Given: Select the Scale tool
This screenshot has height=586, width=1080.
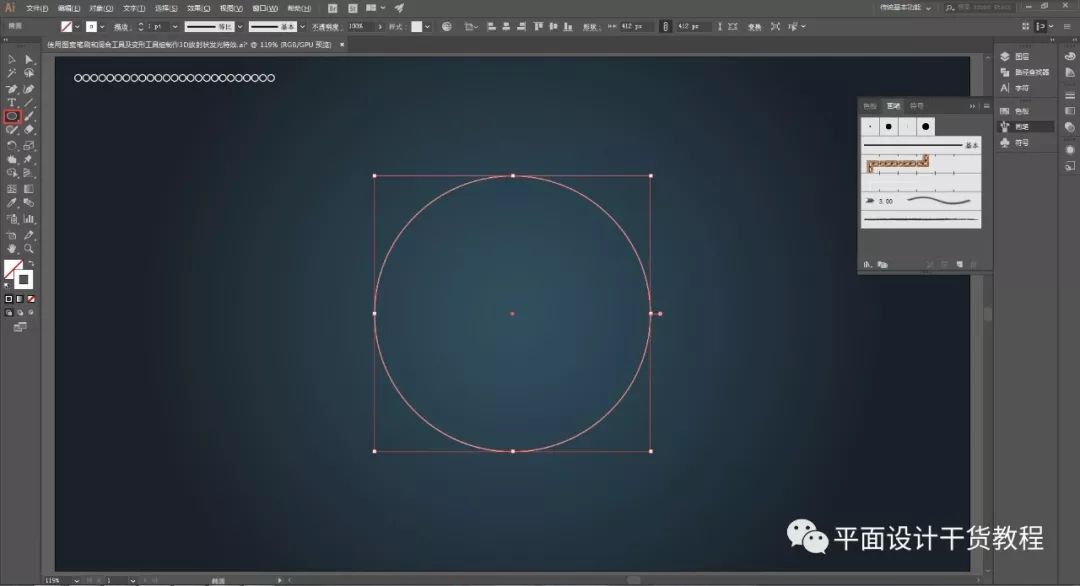Looking at the screenshot, I should pos(29,146).
